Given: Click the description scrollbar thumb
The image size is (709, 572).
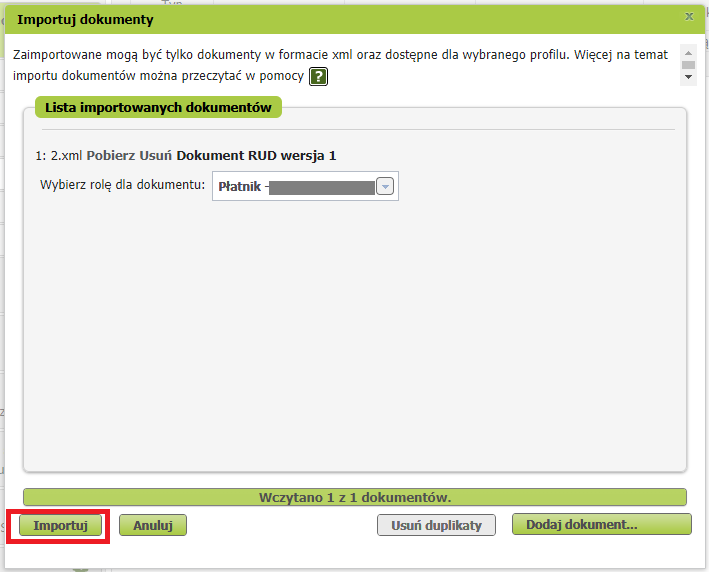Looking at the screenshot, I should 688,65.
